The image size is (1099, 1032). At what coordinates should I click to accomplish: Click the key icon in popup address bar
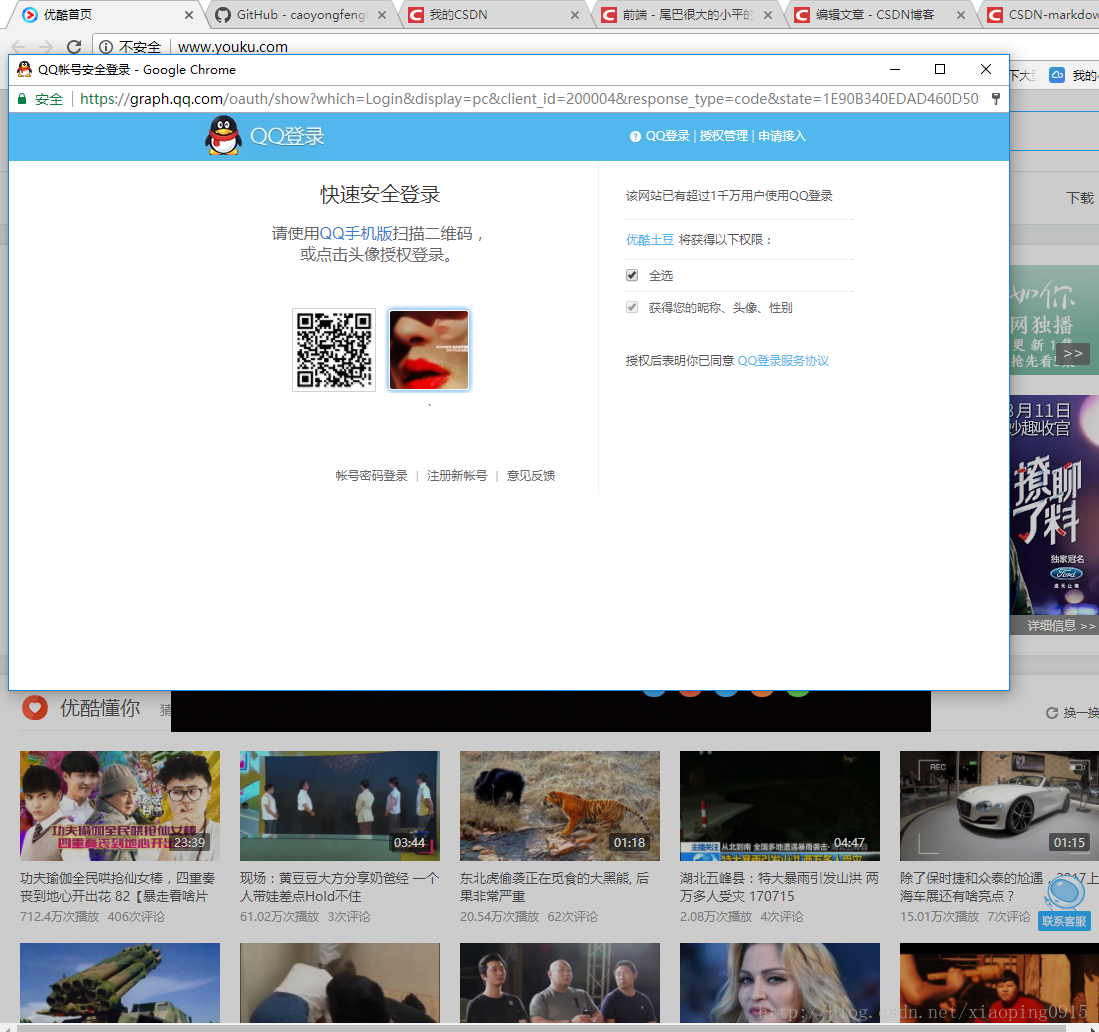click(x=995, y=99)
